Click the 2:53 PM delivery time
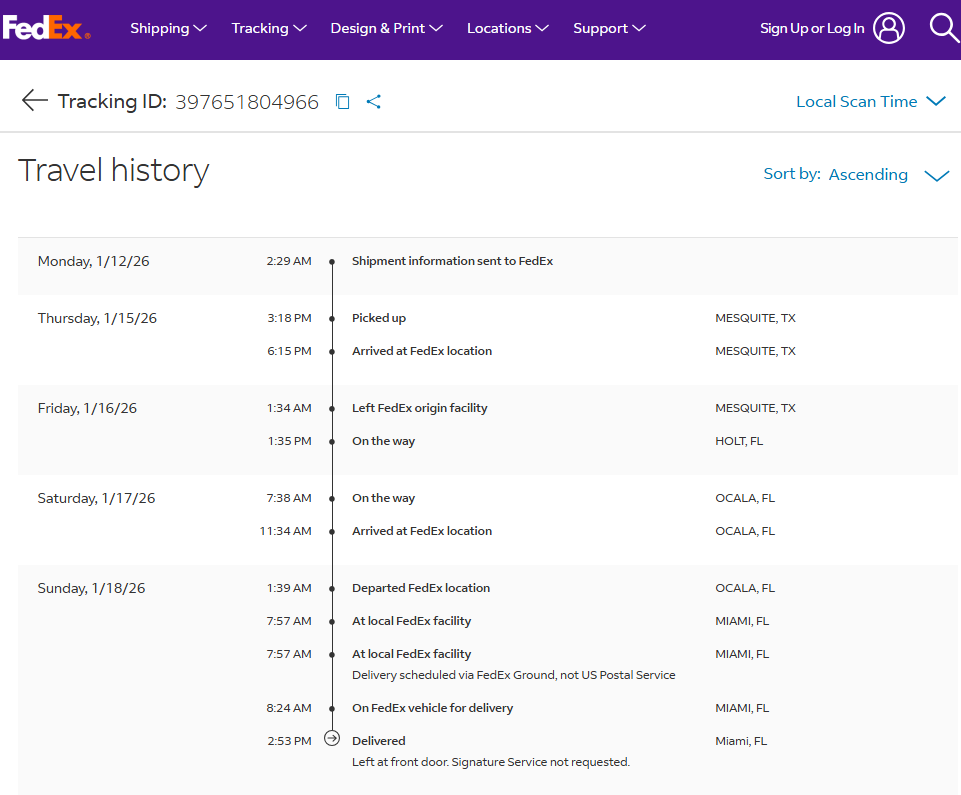This screenshot has height=795, width=961. [x=289, y=741]
